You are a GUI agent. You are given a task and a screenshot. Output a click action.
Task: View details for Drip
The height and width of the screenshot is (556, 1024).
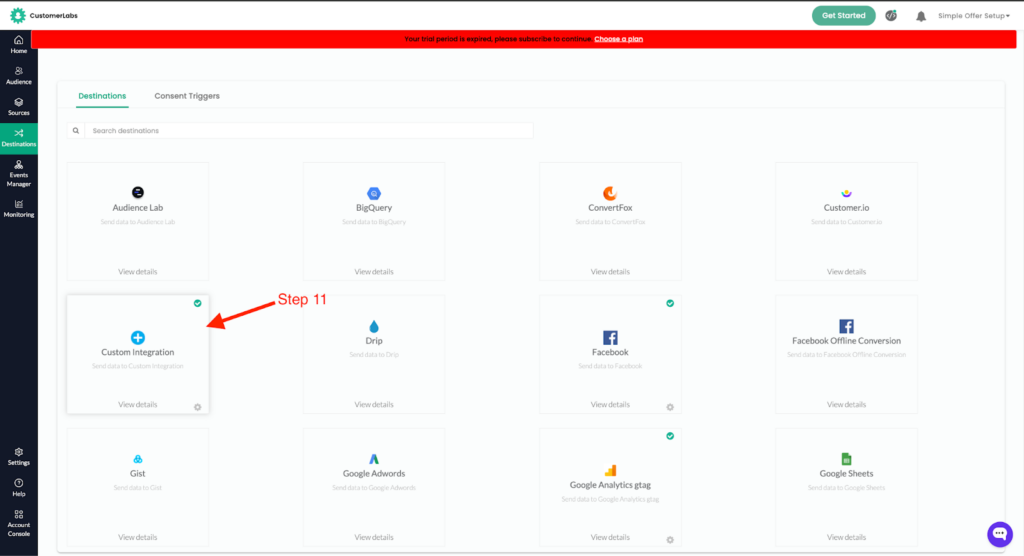coord(374,404)
